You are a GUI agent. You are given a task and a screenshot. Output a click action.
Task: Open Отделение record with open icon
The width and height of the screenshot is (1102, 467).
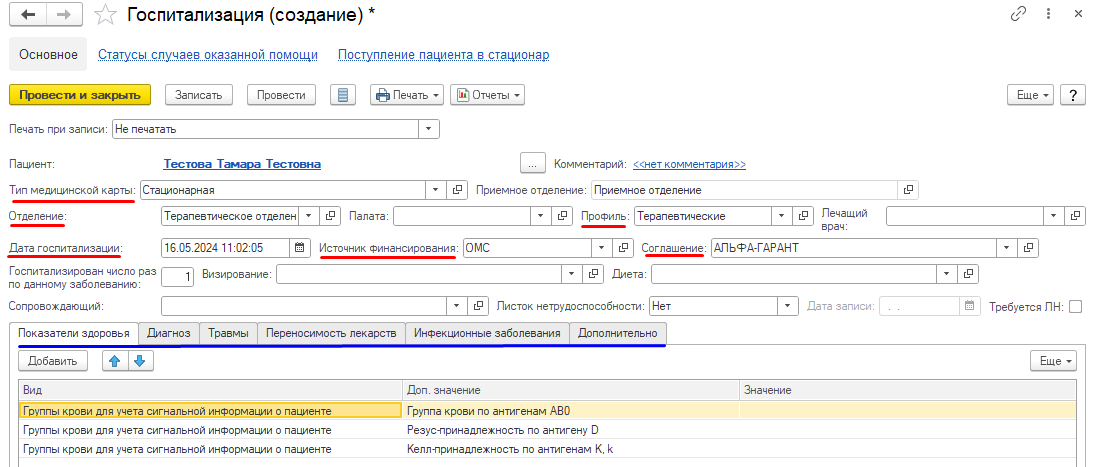click(330, 216)
